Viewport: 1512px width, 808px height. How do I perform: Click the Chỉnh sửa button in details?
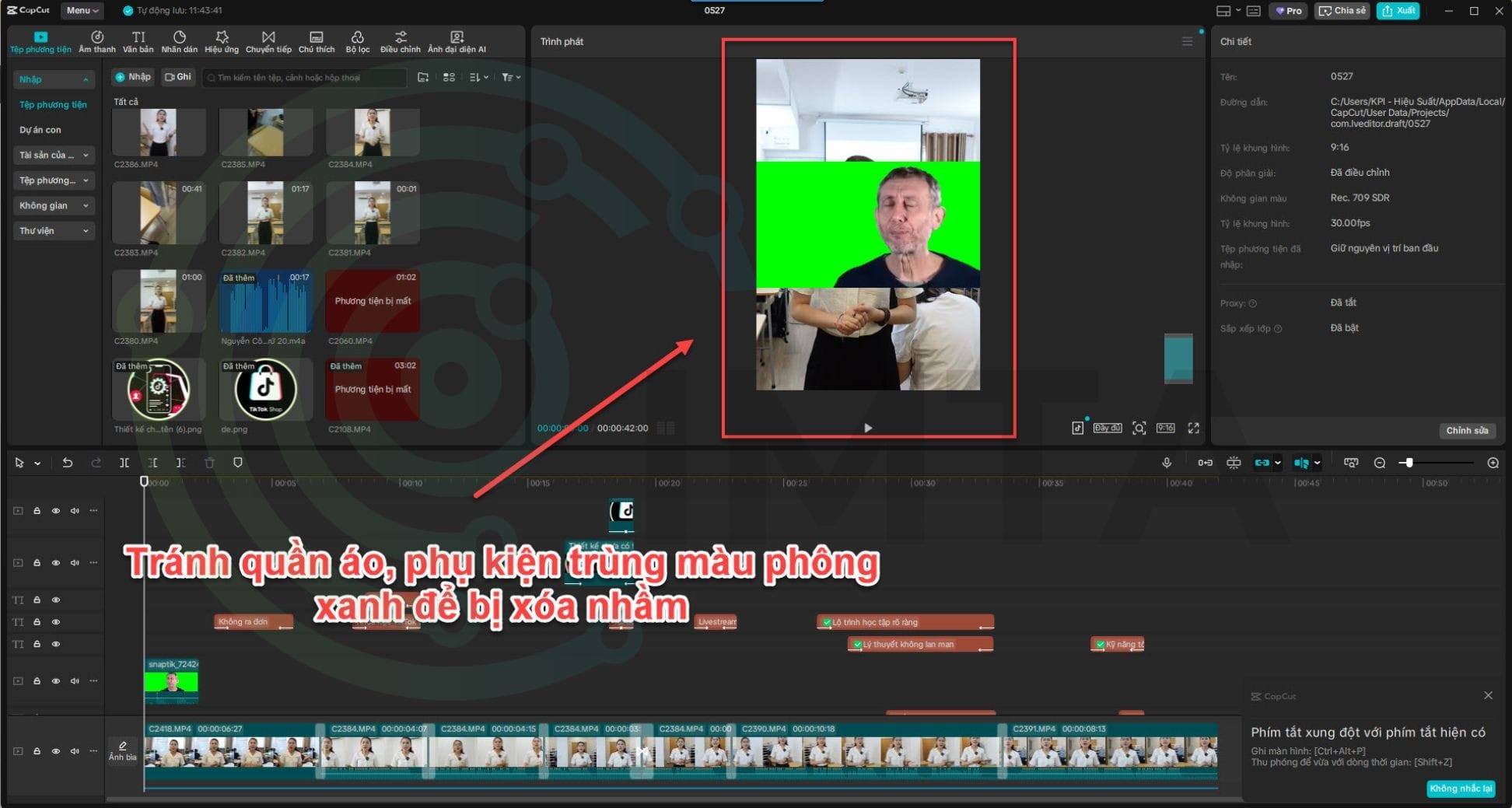tap(1467, 431)
